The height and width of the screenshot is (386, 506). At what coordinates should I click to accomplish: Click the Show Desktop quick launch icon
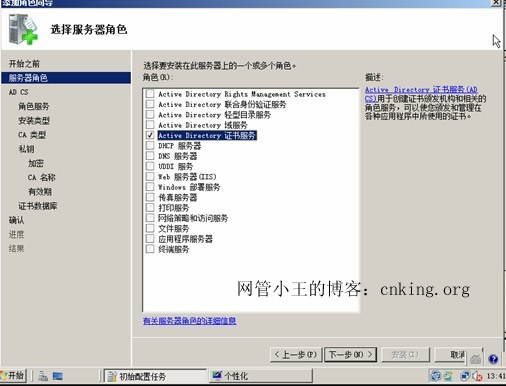pyautogui.click(x=57, y=376)
